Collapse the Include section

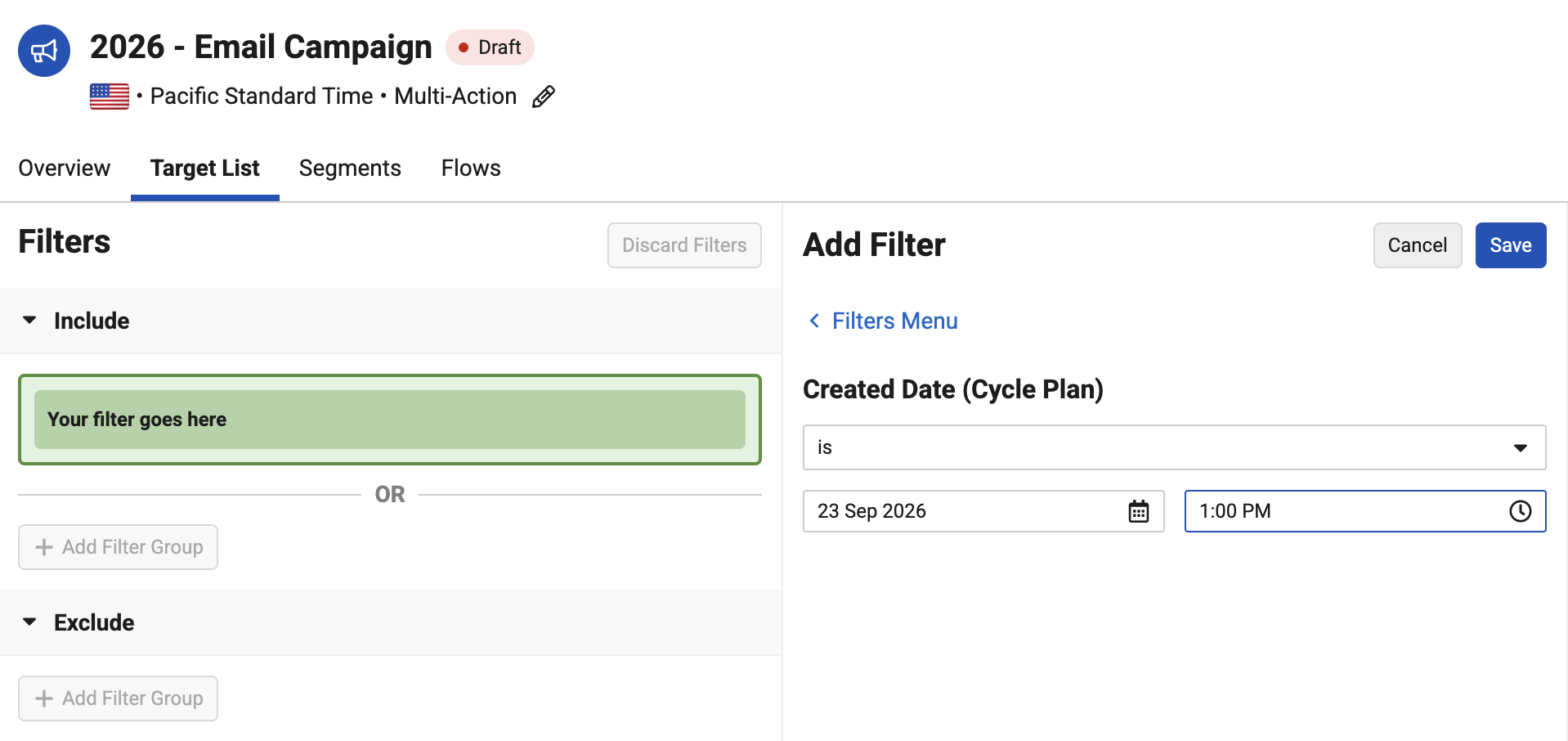29,320
